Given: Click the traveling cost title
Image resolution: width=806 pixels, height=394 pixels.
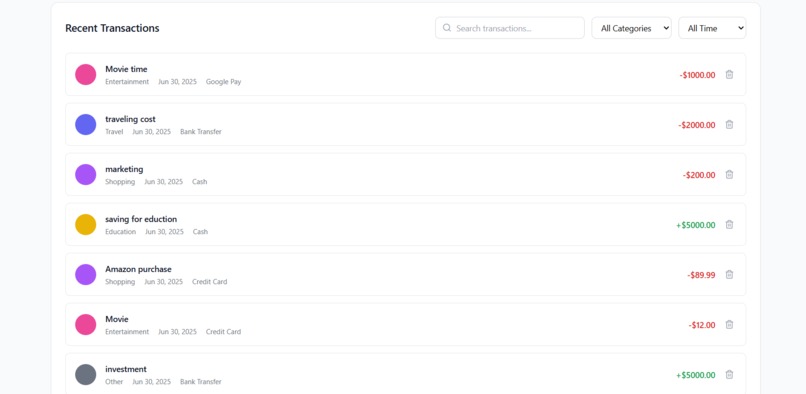Looking at the screenshot, I should (130, 119).
